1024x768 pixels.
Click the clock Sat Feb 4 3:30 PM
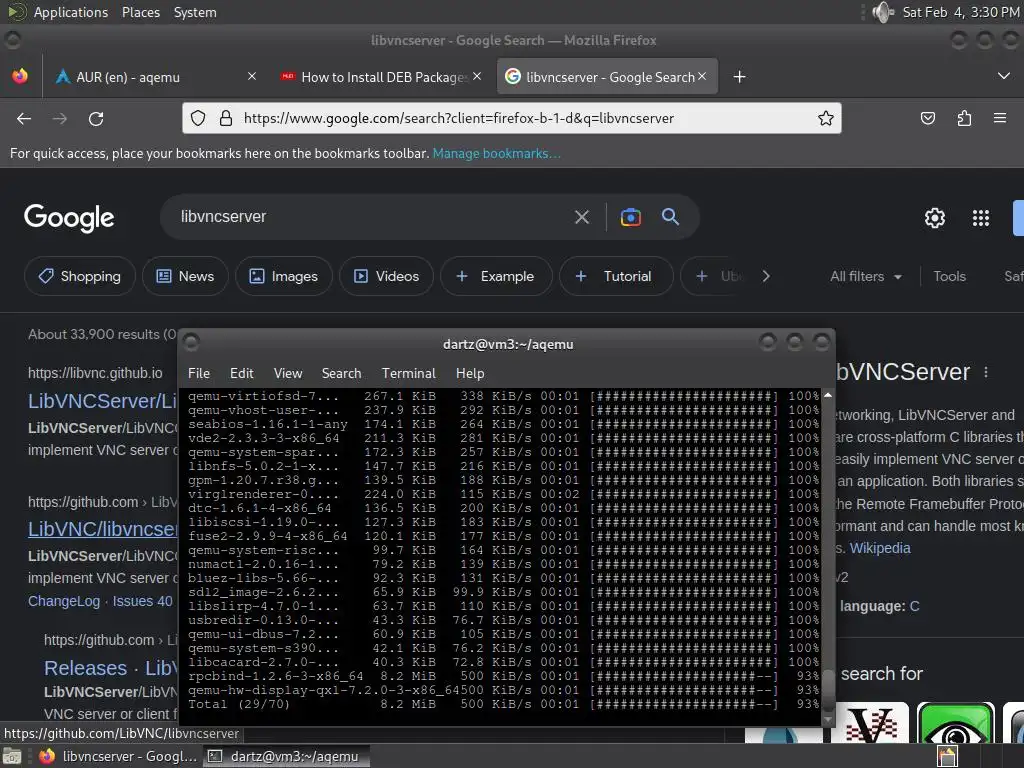coord(961,12)
